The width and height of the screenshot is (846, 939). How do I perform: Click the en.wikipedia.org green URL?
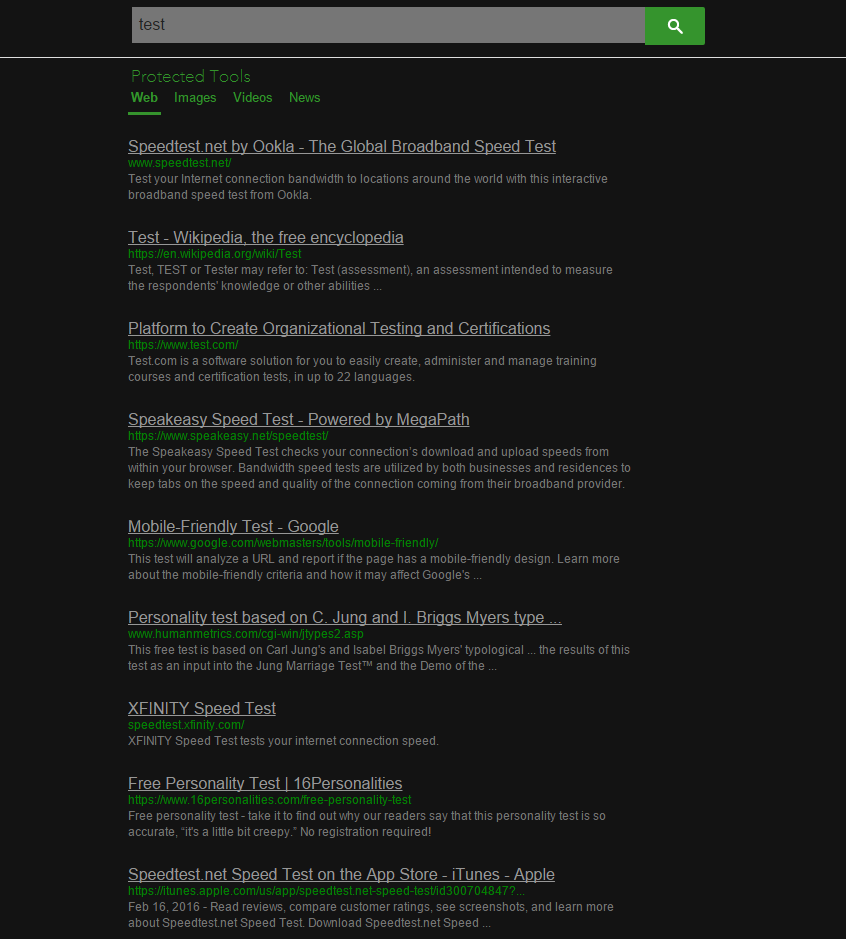tap(214, 254)
